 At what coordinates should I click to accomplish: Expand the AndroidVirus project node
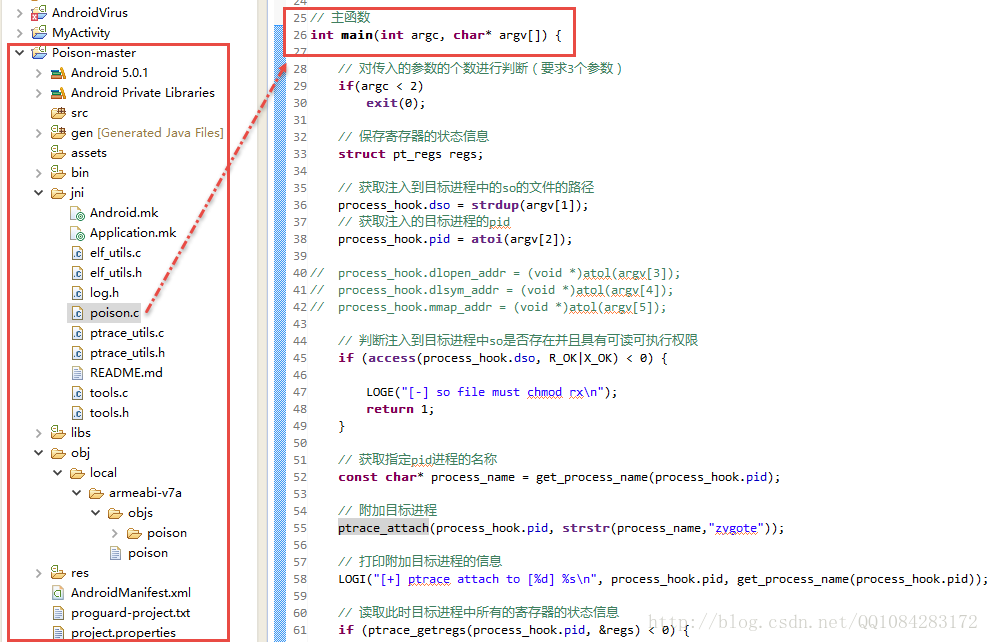tap(19, 13)
